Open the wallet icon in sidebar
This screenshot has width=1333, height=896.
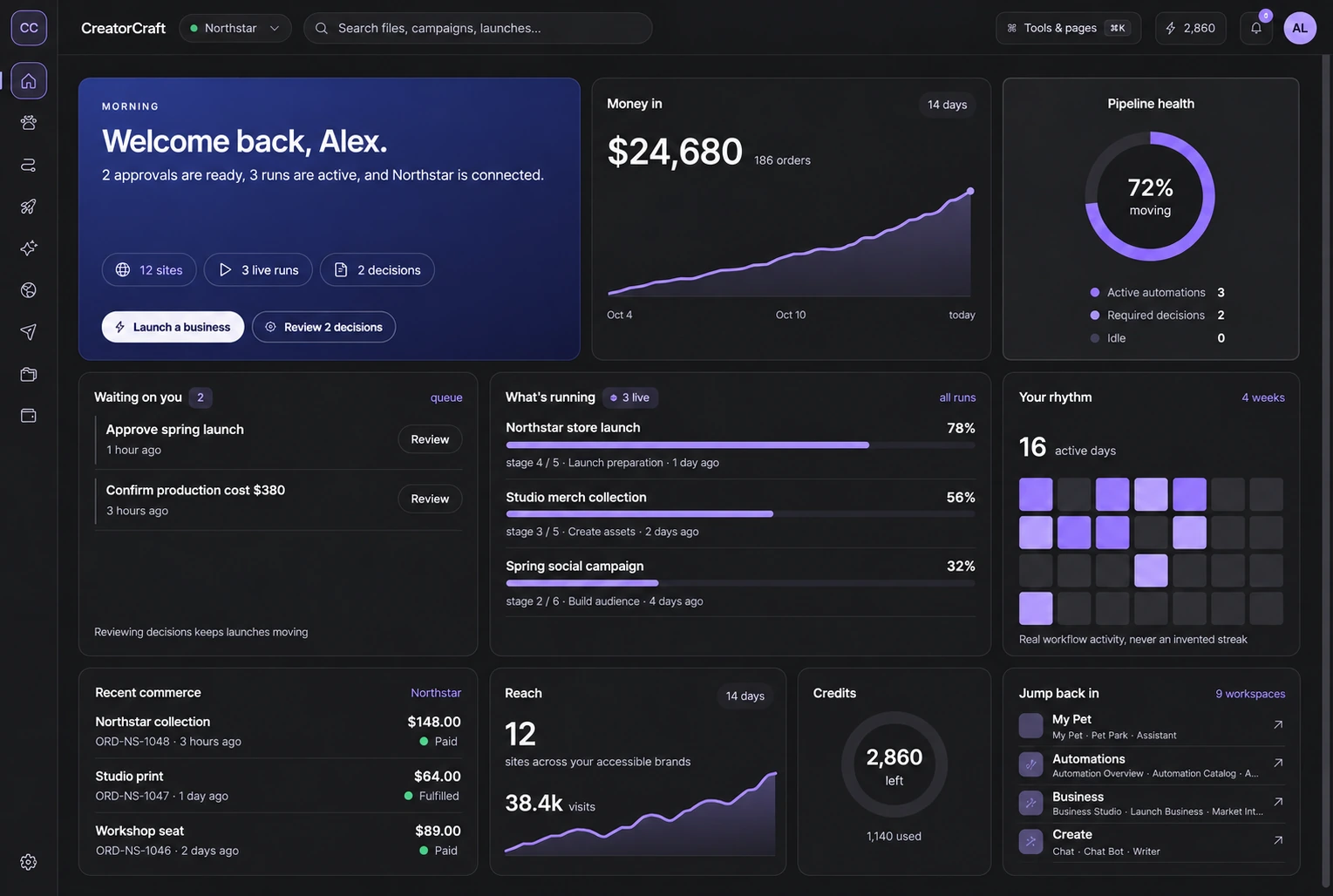[x=29, y=416]
